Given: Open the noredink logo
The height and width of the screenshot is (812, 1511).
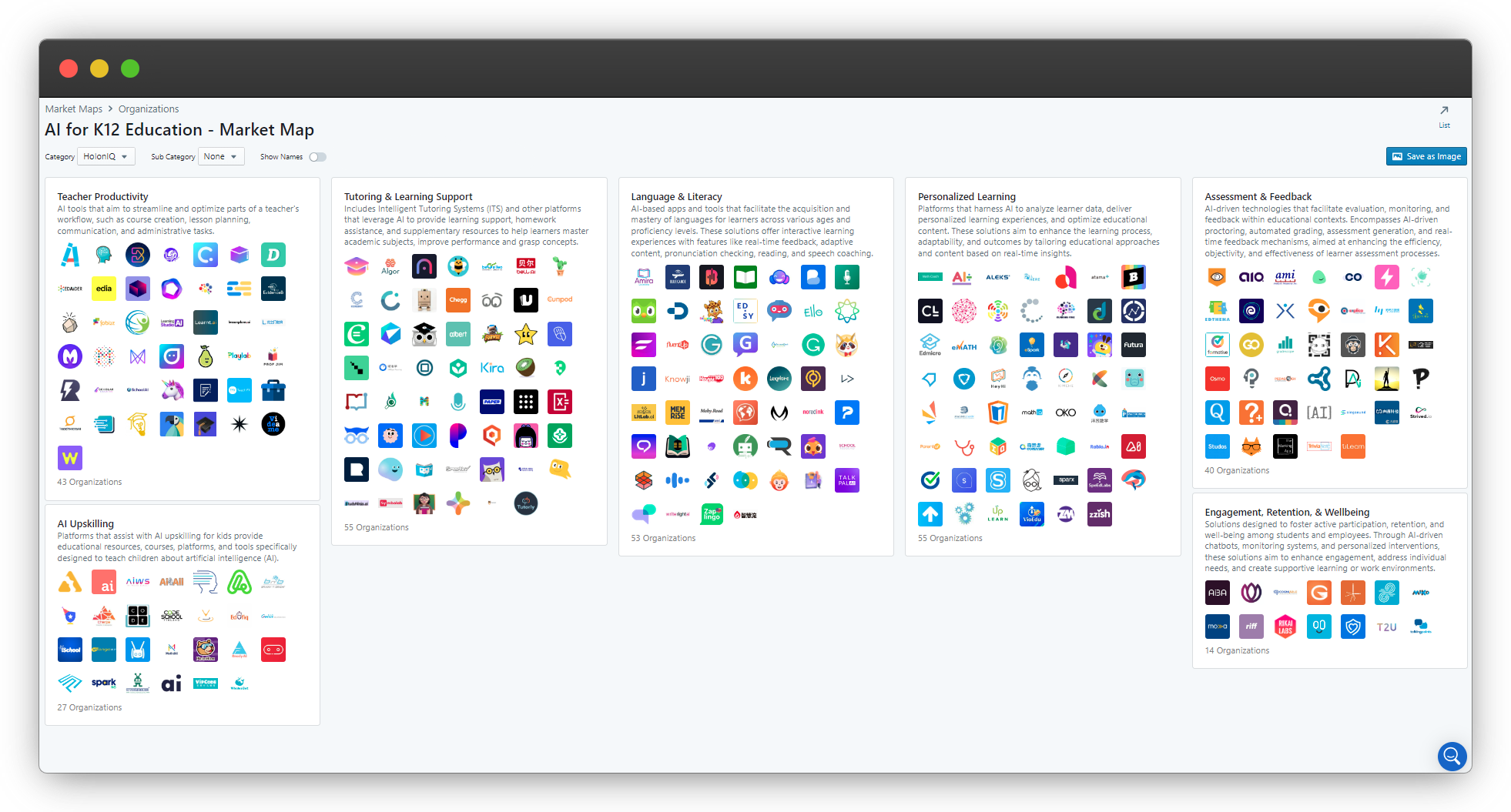Looking at the screenshot, I should point(813,413).
